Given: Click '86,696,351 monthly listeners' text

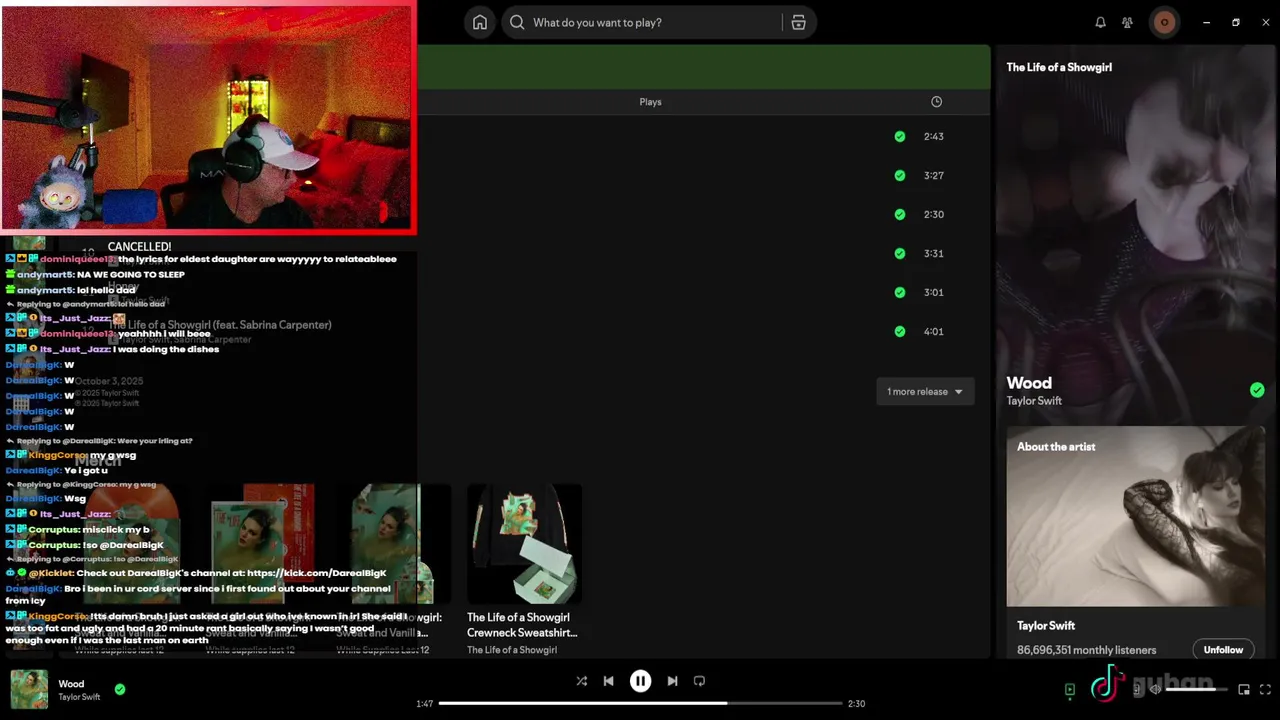Looking at the screenshot, I should coord(1086,650).
